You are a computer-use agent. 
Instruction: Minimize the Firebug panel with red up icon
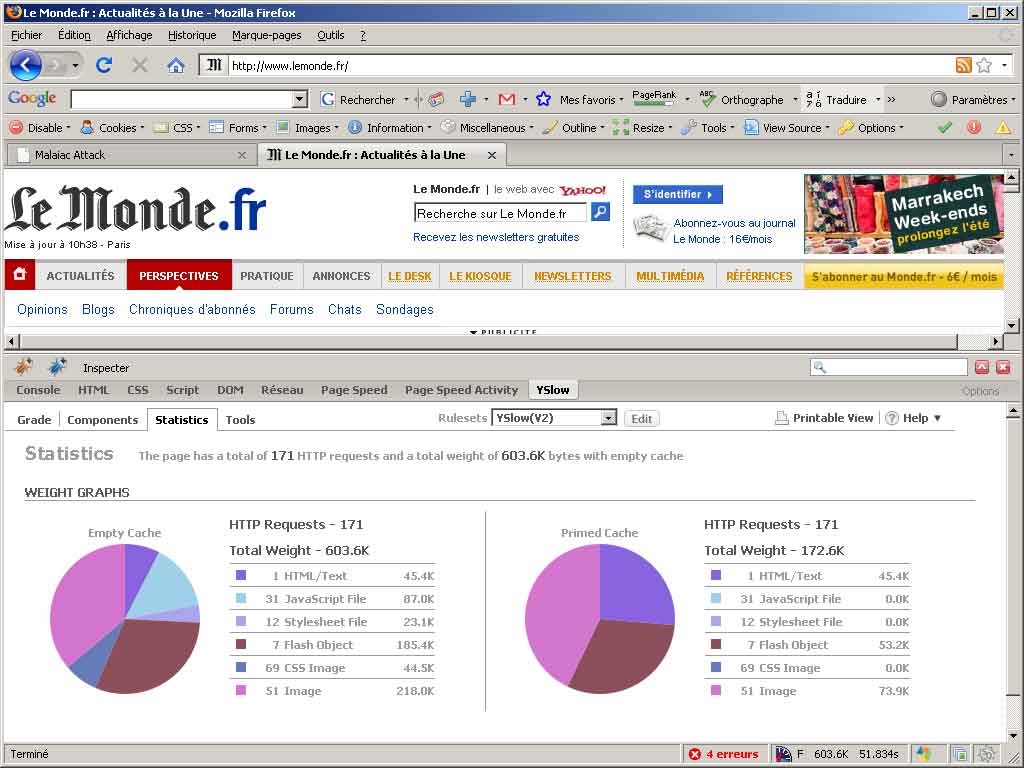tap(982, 367)
